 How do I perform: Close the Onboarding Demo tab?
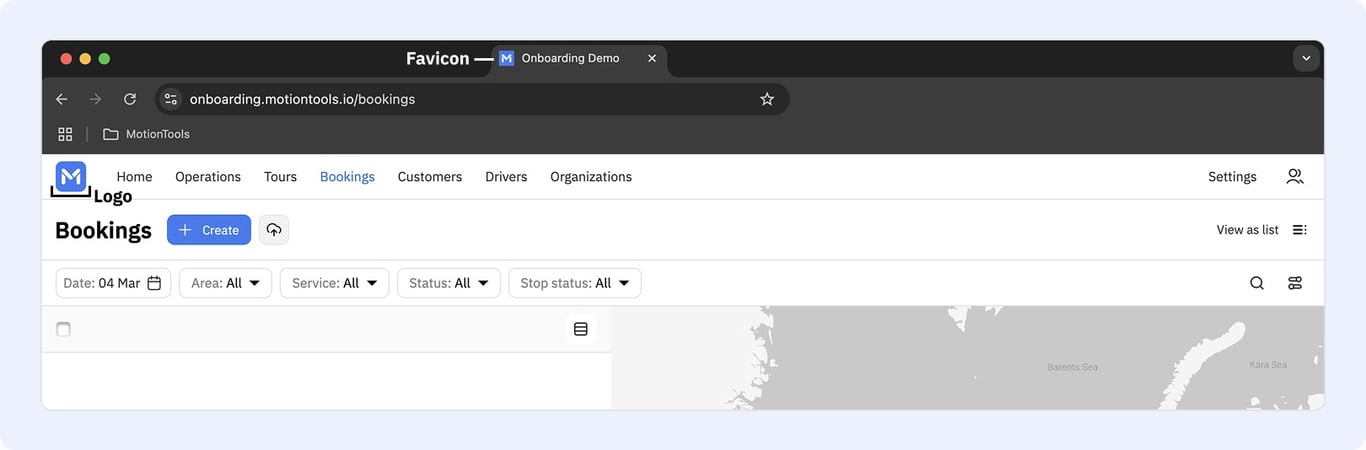tap(652, 58)
